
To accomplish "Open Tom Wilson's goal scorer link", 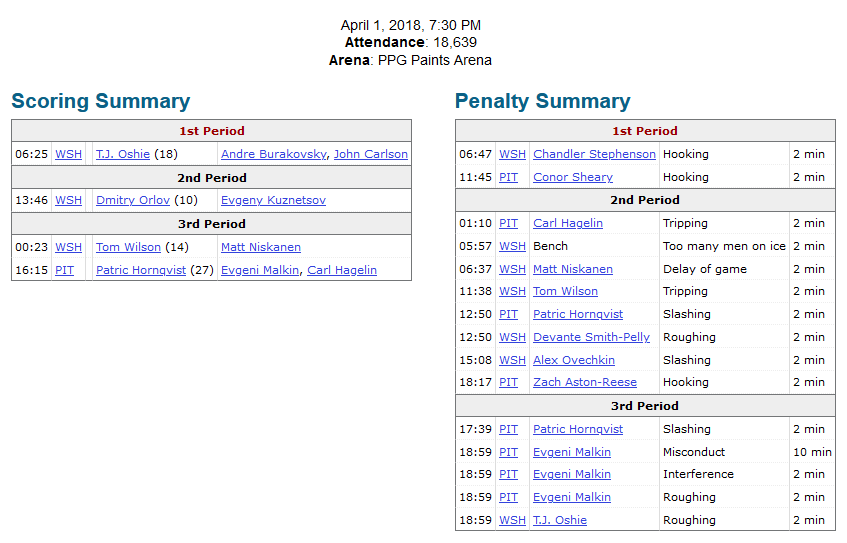I will pyautogui.click(x=128, y=247).
